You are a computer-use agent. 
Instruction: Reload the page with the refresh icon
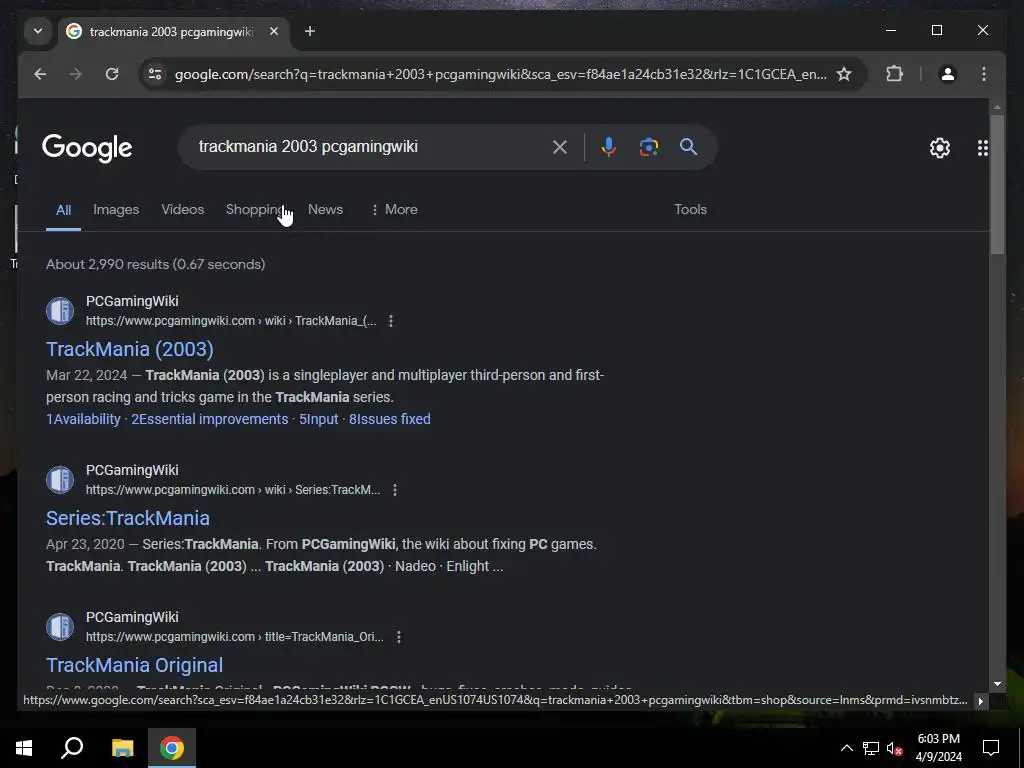[x=112, y=74]
